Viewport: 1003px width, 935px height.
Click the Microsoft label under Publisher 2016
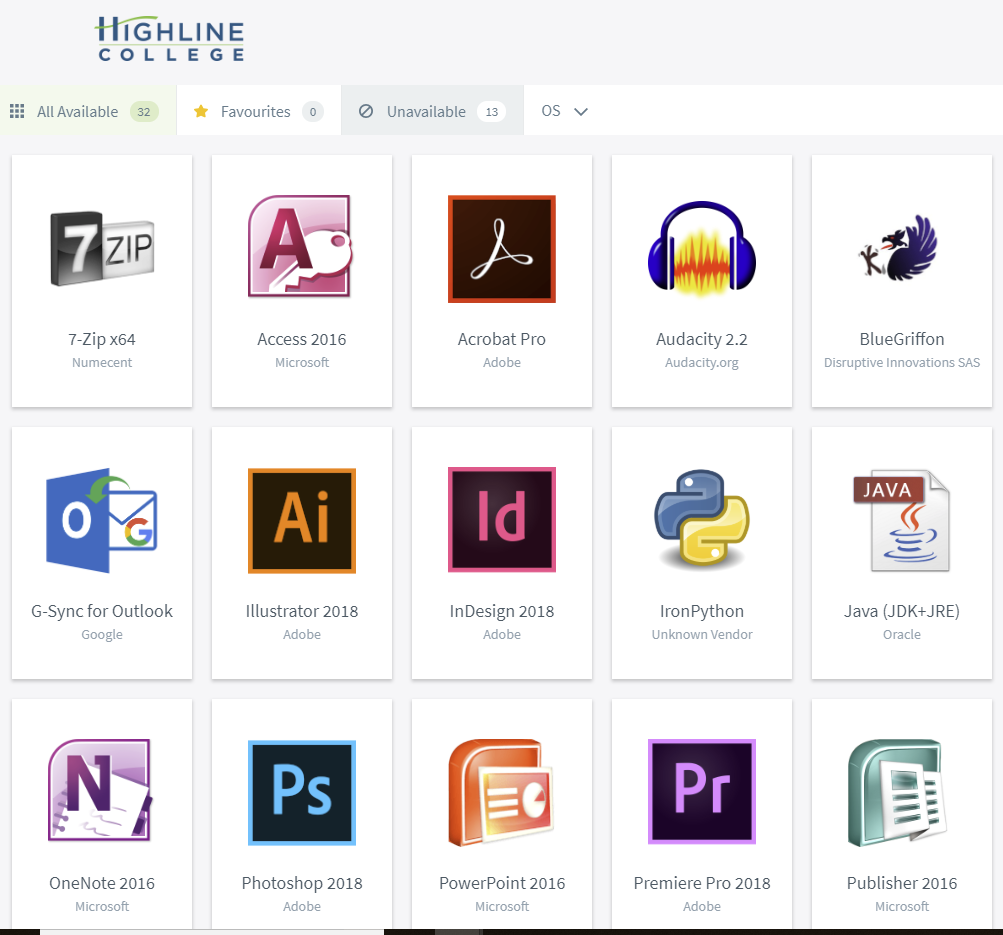pos(902,906)
